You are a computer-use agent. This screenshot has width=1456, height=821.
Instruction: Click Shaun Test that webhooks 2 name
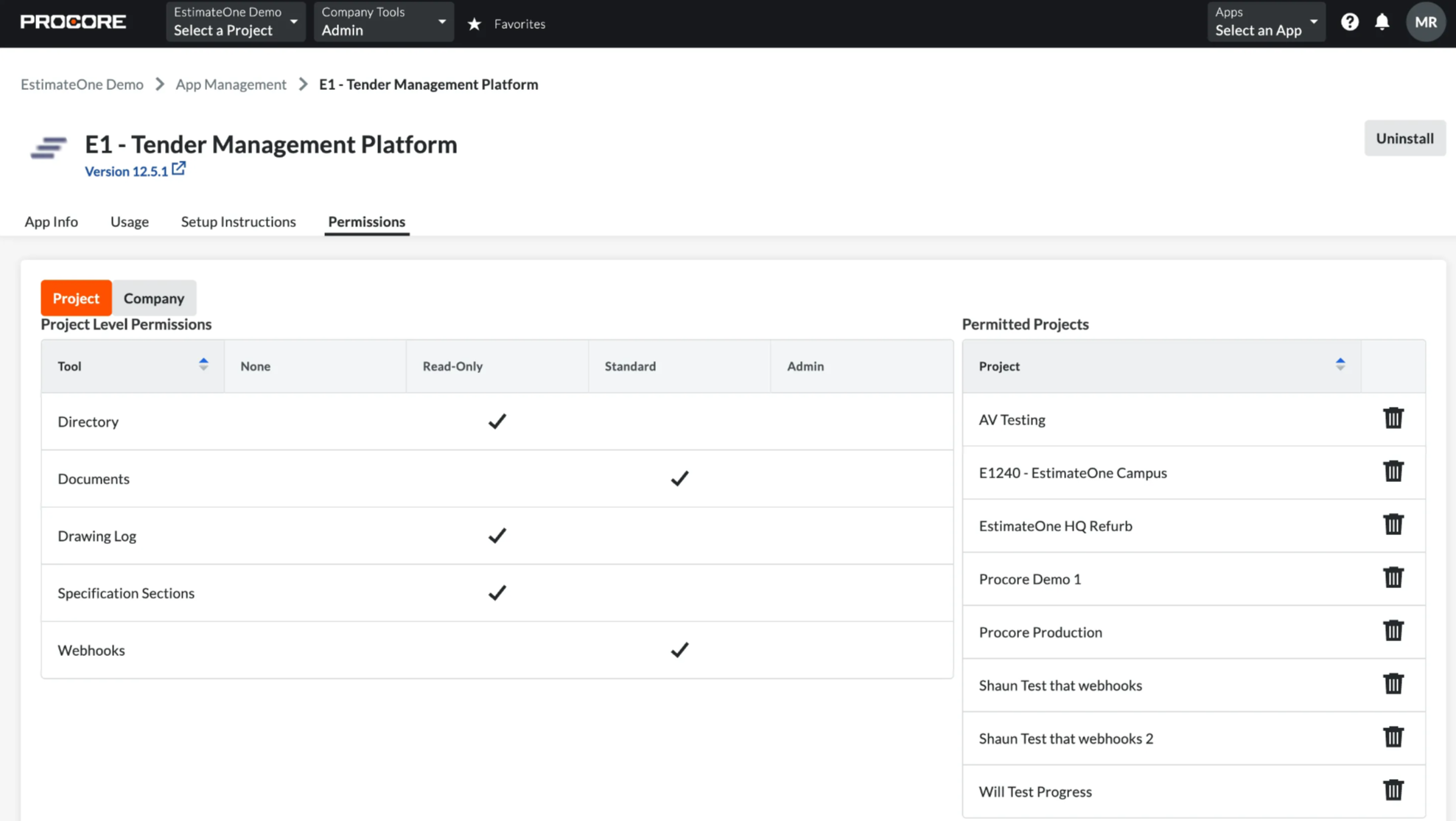(1065, 738)
